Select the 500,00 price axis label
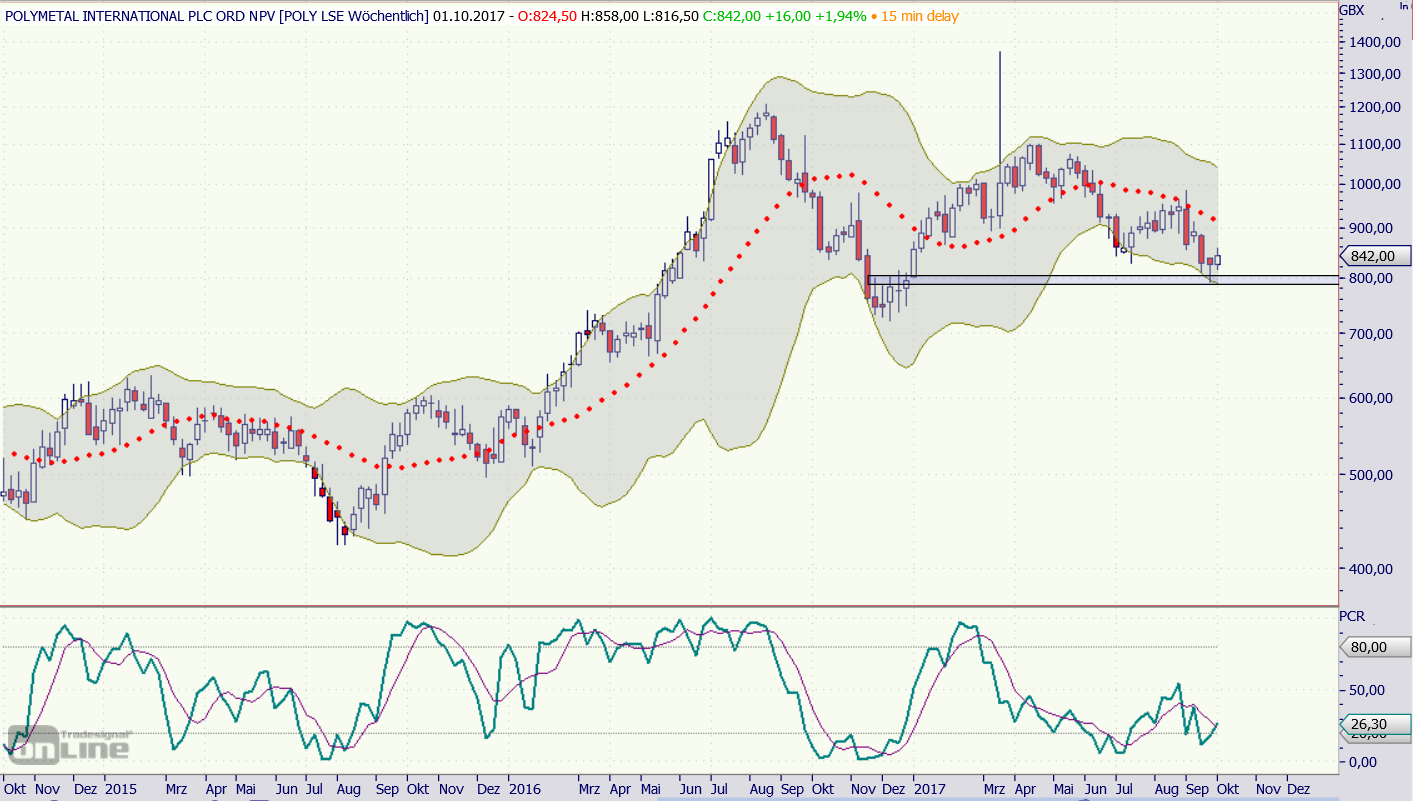This screenshot has width=1413, height=801. (x=1373, y=474)
